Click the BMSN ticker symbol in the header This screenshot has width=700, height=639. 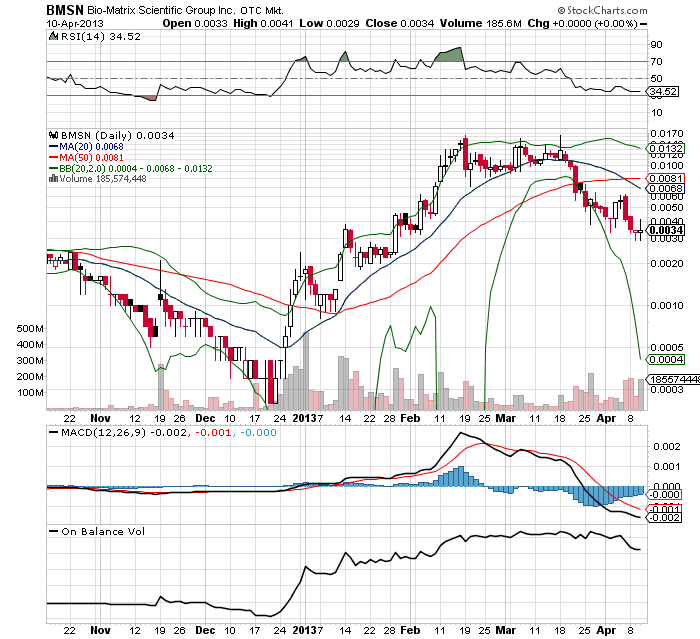[65, 10]
